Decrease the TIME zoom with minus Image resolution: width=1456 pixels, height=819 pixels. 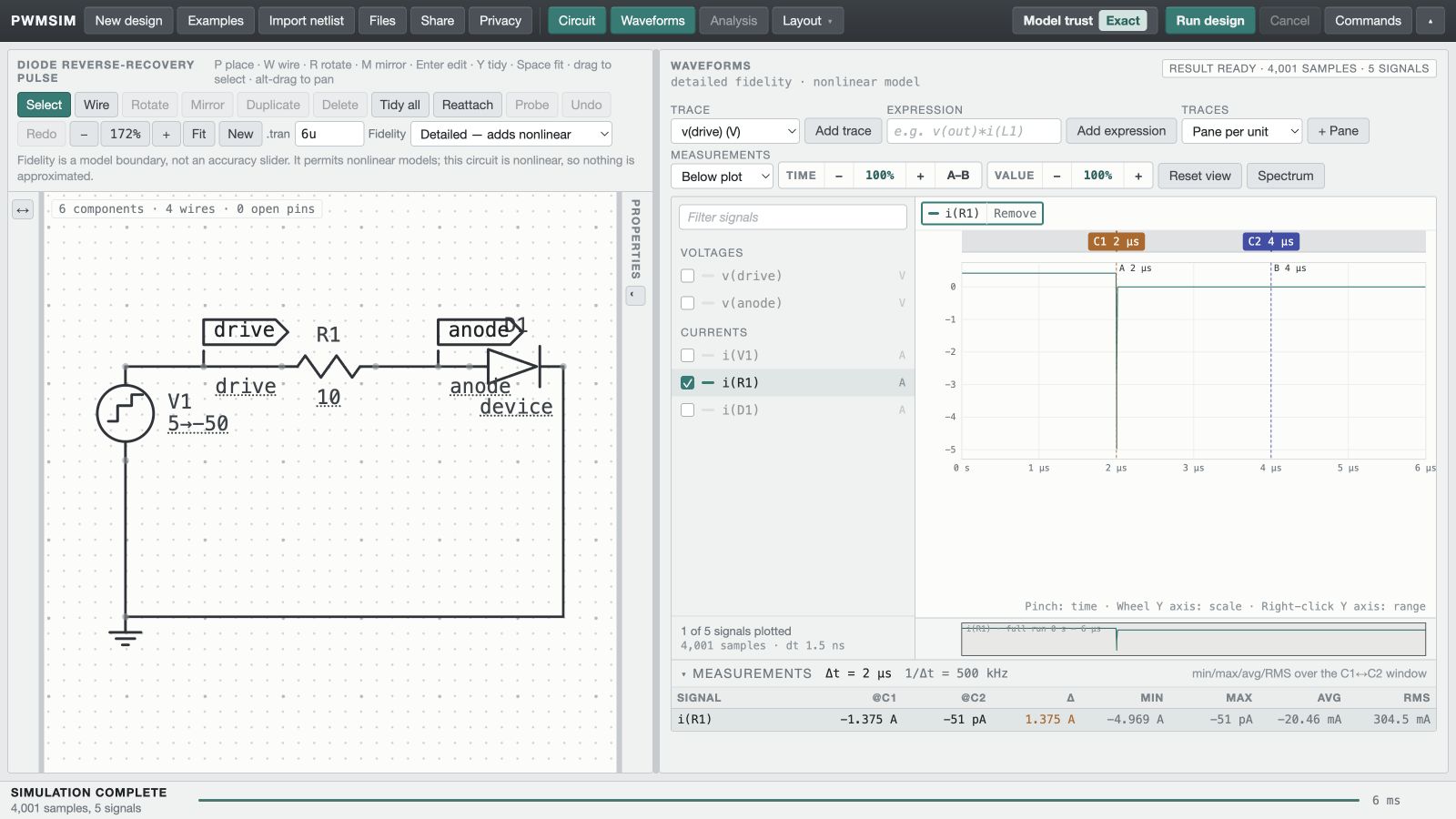[838, 176]
